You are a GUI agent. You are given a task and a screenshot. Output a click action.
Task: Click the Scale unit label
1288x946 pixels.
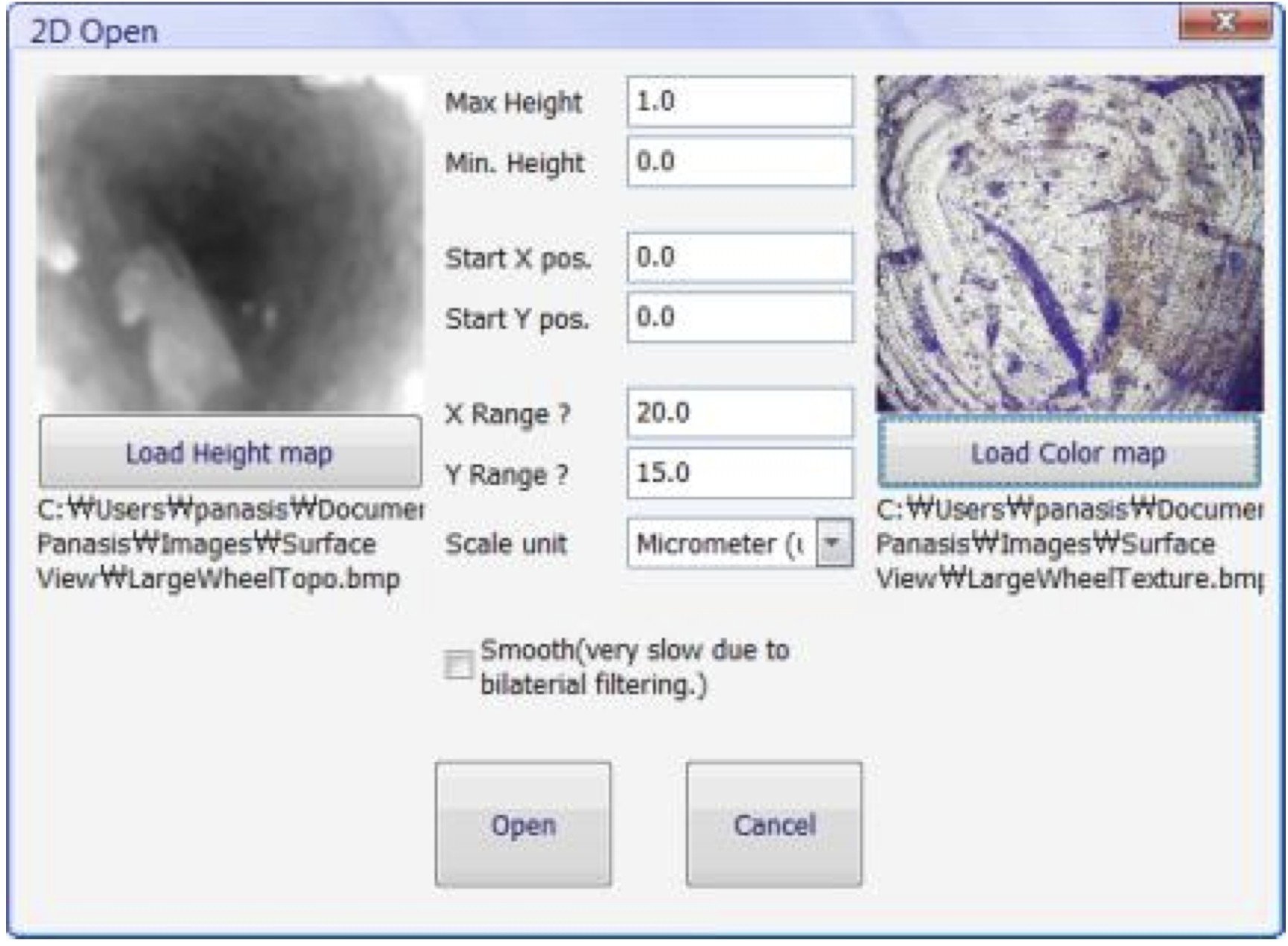point(506,544)
